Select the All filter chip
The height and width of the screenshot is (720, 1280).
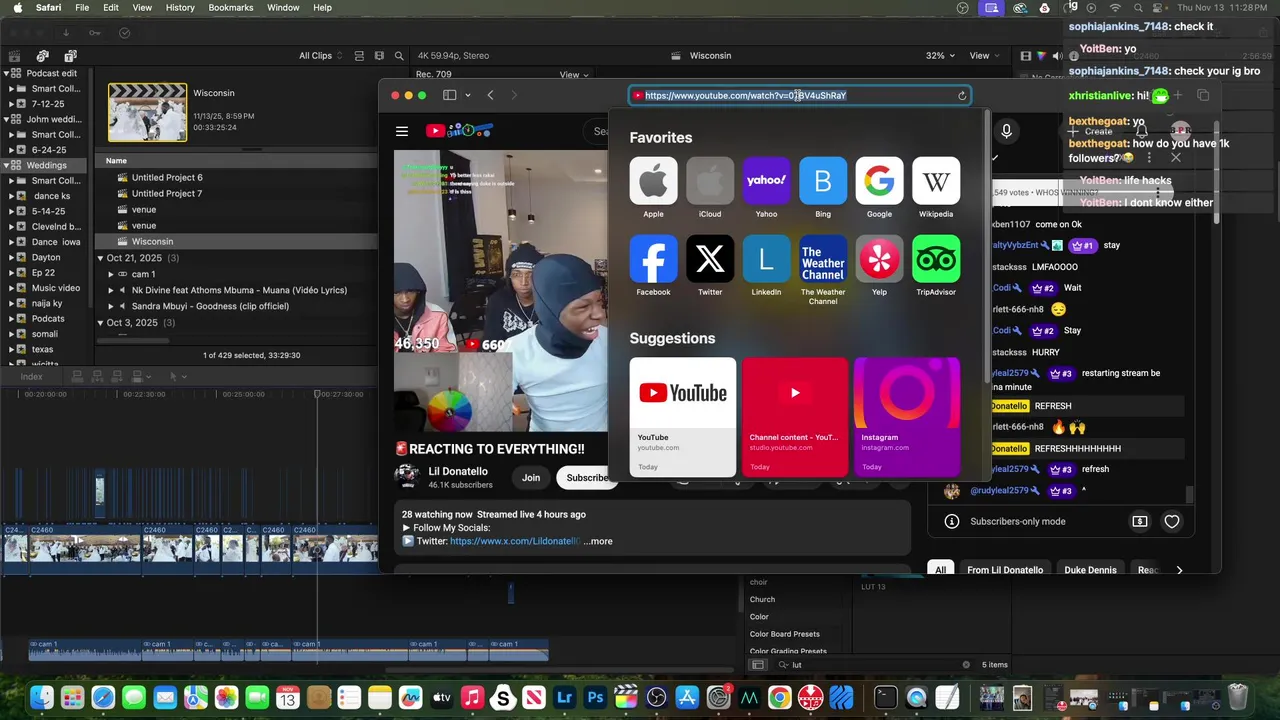(x=940, y=570)
